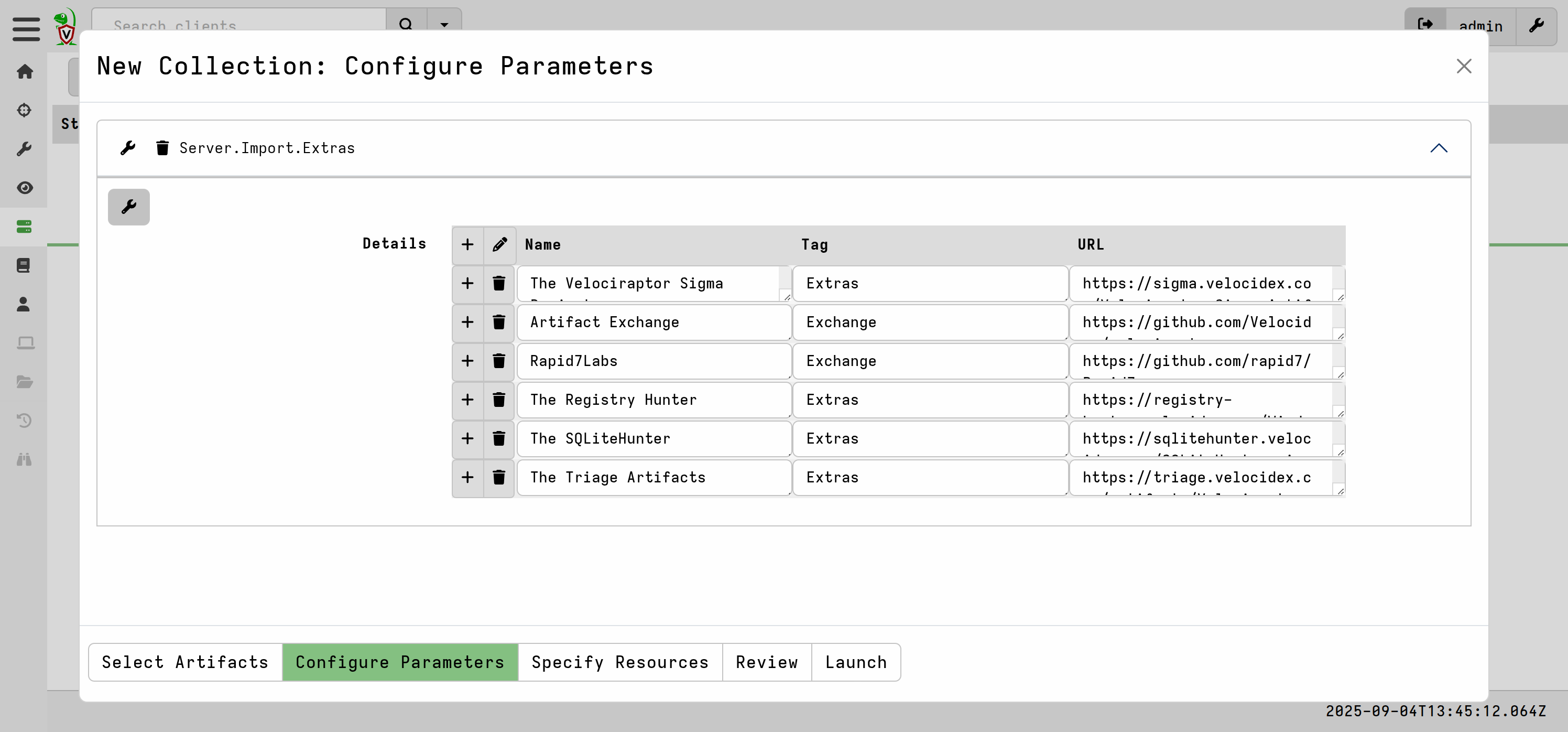Open the hamburger navigation menu

coord(26,29)
